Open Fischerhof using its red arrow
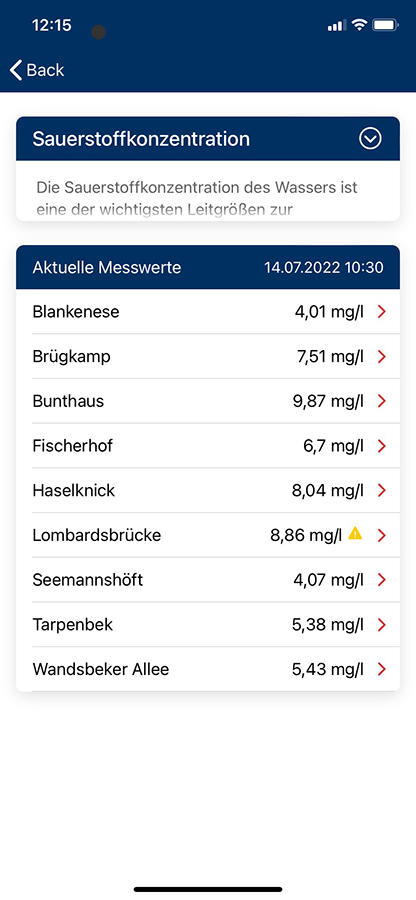 [x=382, y=446]
